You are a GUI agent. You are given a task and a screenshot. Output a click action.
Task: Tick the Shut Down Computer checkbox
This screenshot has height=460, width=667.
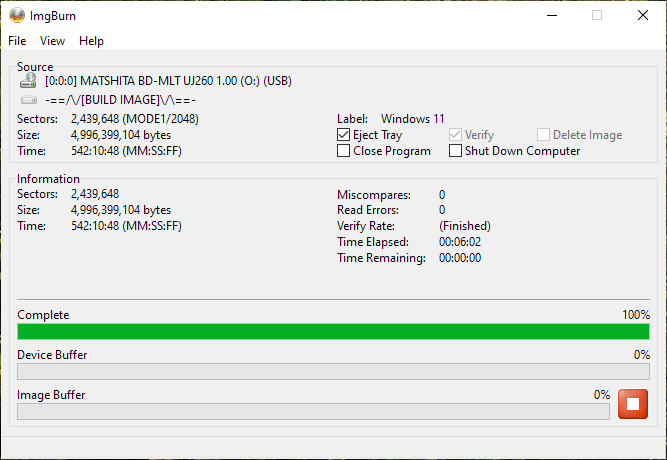[x=456, y=151]
